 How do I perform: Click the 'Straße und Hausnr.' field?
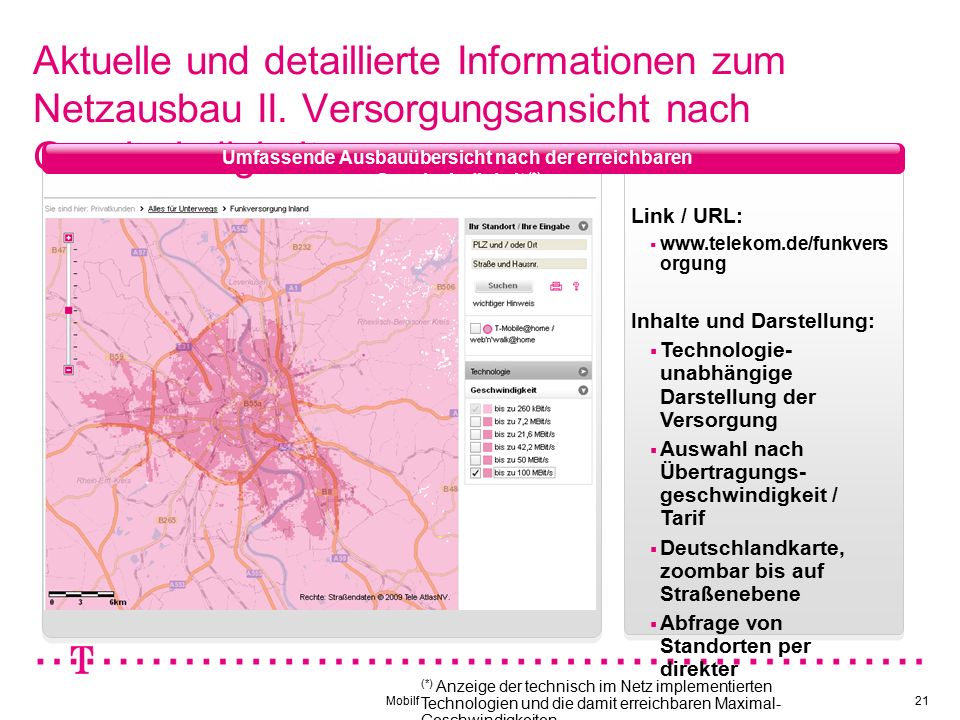click(x=529, y=264)
